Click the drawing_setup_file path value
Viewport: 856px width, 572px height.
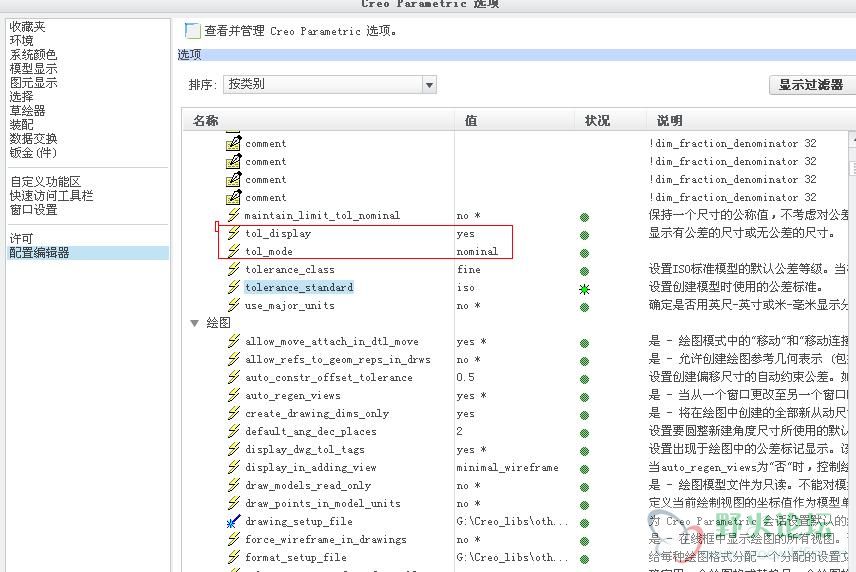pyautogui.click(x=512, y=522)
